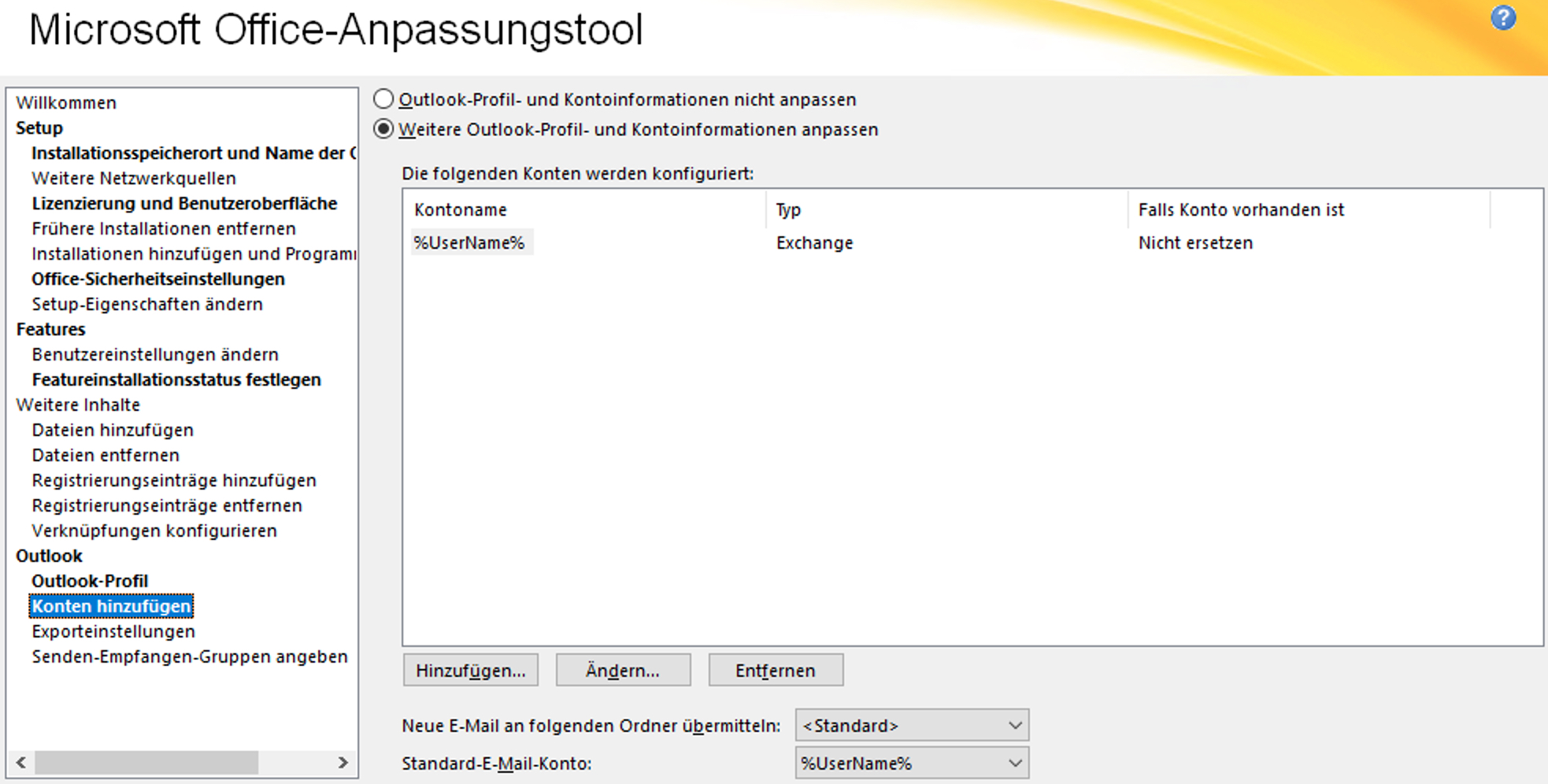Open Setup-Eigenschaften ändern
Screen dimensions: 1548x784
(x=147, y=304)
